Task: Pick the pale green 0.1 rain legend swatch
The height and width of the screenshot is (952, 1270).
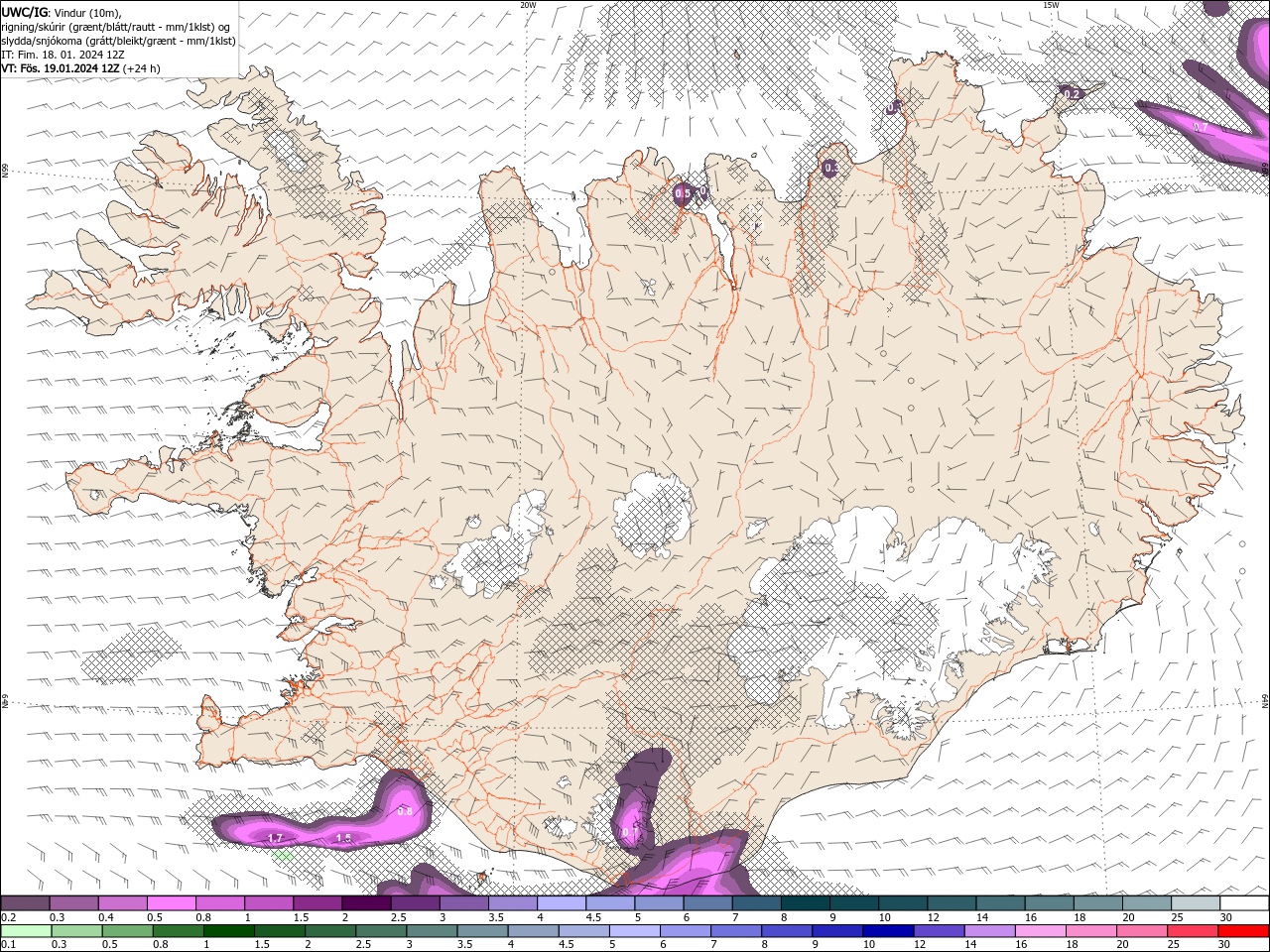Action: pos(25,931)
